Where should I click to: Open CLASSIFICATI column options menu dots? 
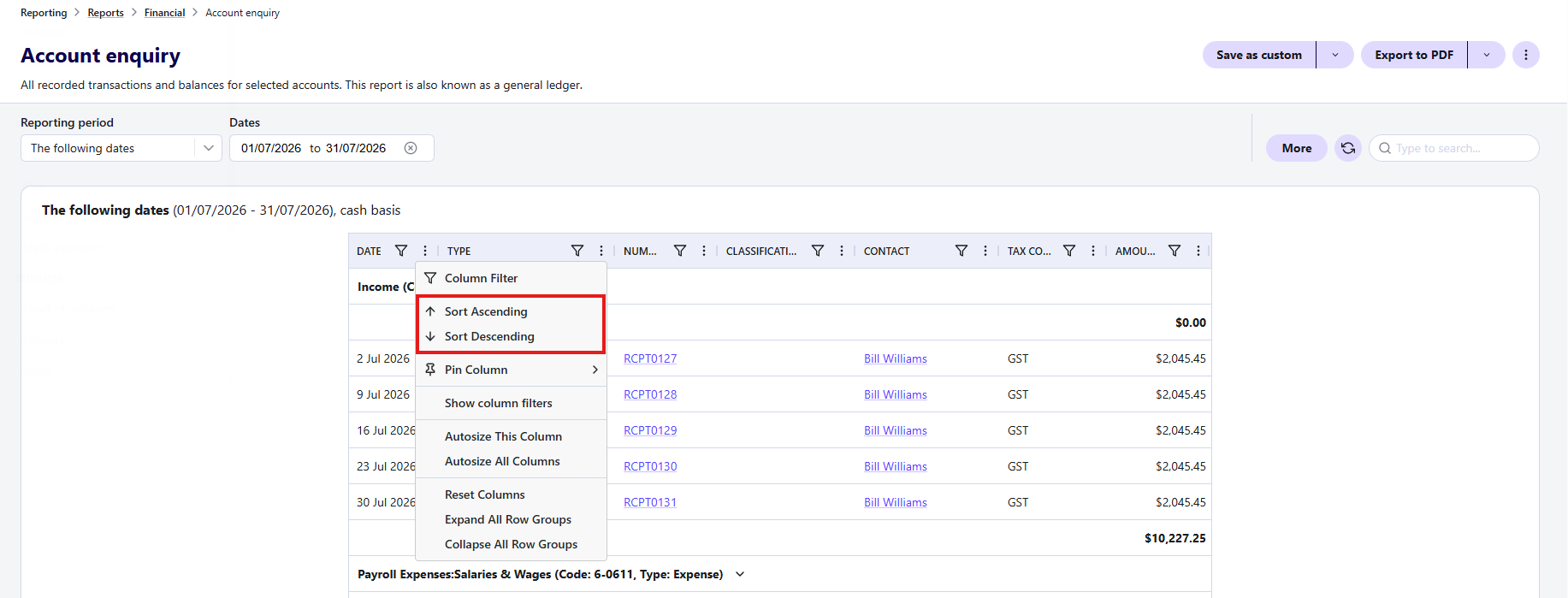pyautogui.click(x=842, y=251)
